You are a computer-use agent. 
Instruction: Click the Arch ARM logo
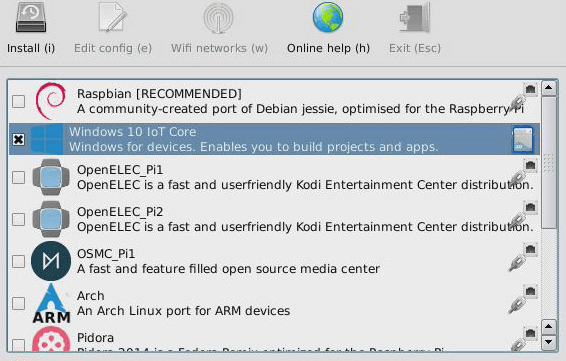point(51,303)
